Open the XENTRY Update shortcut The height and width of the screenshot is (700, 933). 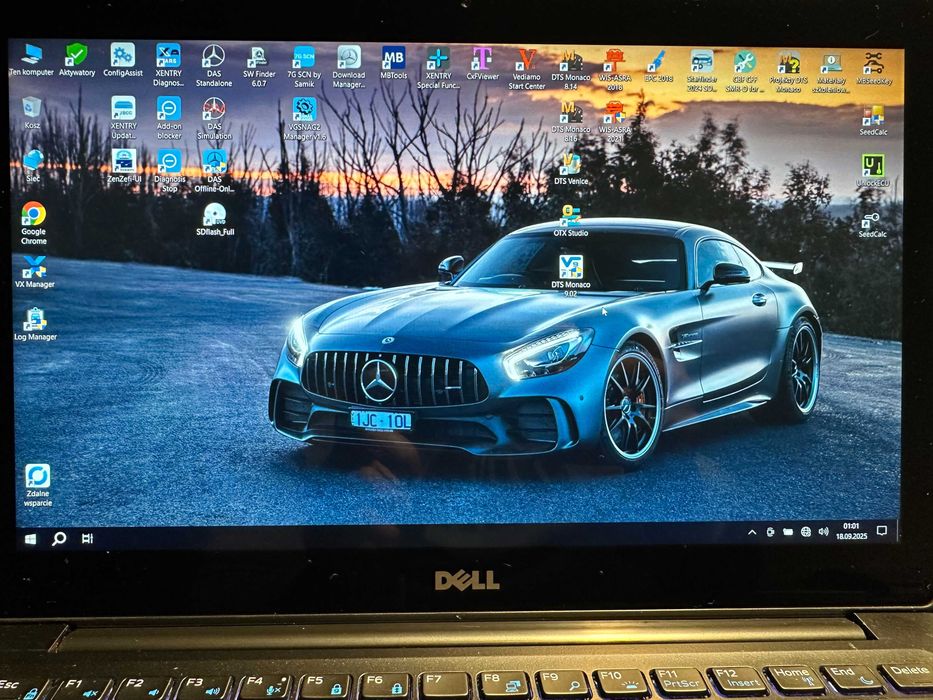(123, 117)
